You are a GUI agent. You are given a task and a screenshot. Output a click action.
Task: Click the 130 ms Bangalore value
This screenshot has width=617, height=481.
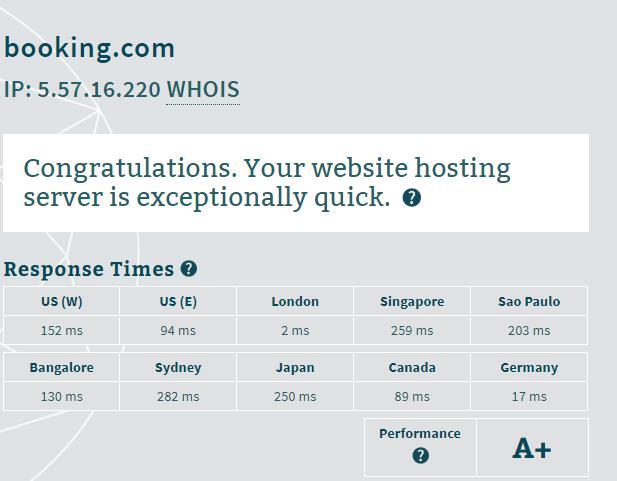62,397
